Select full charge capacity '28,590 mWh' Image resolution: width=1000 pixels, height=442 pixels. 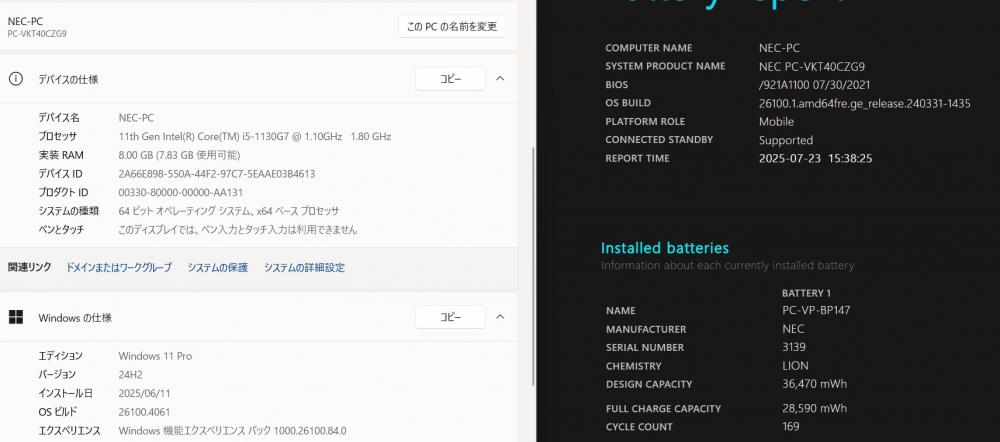(814, 408)
